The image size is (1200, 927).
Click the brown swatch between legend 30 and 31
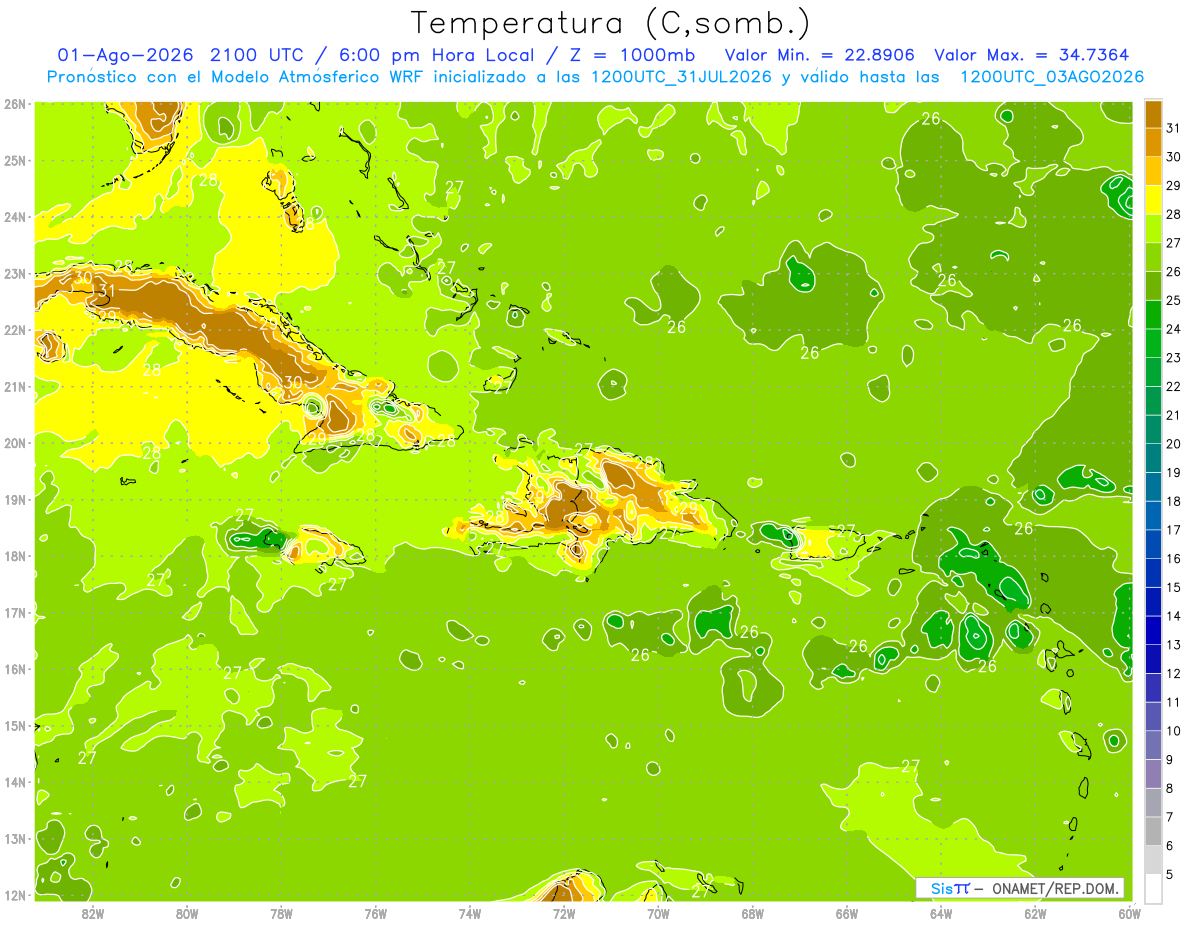[1153, 143]
